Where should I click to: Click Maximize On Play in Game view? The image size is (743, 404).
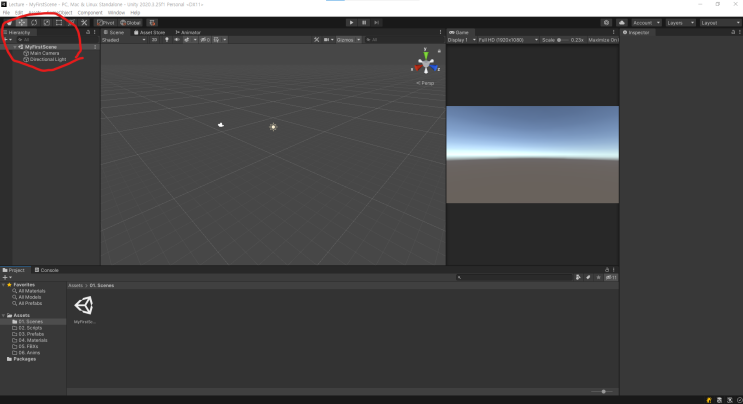pyautogui.click(x=603, y=40)
